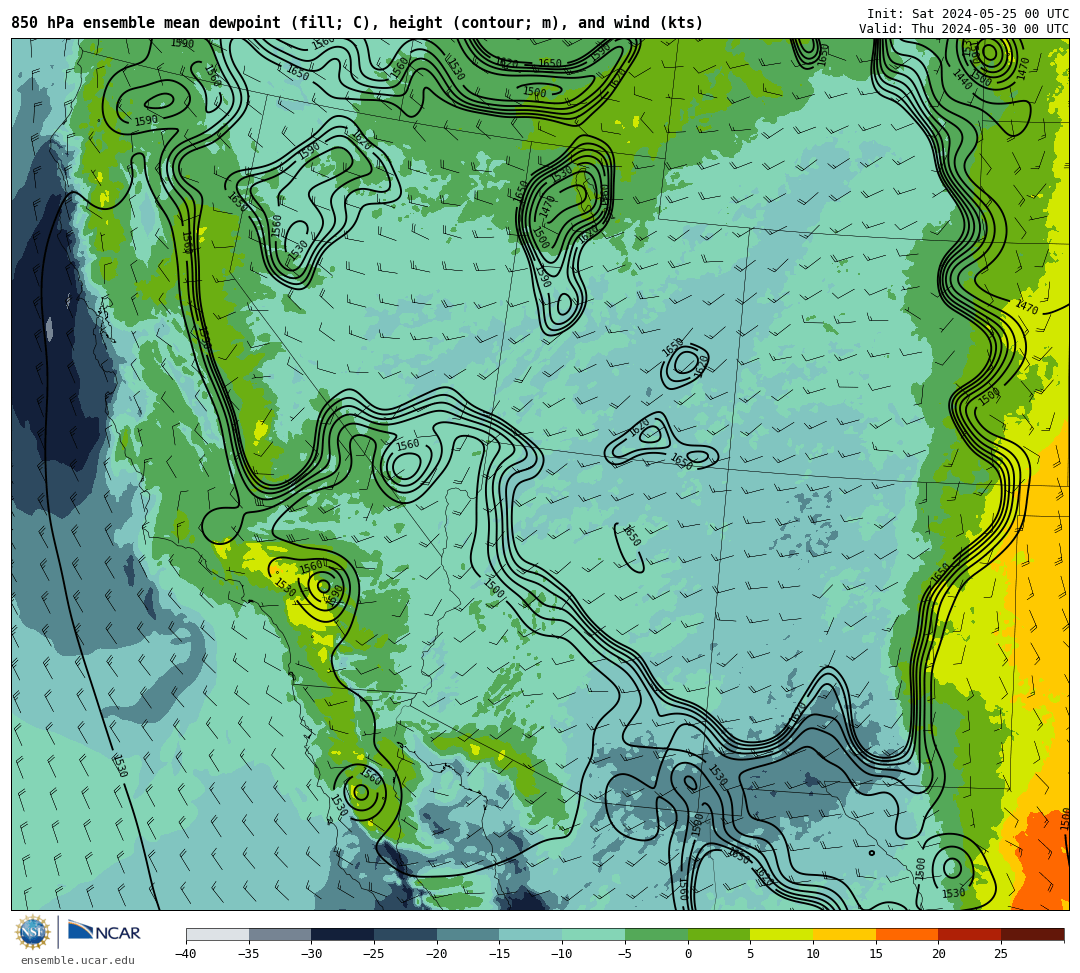The width and height of the screenshot is (1080, 973).
Task: Pick the olive green 0 to 5 colorbar swatch
Action: (x=719, y=934)
